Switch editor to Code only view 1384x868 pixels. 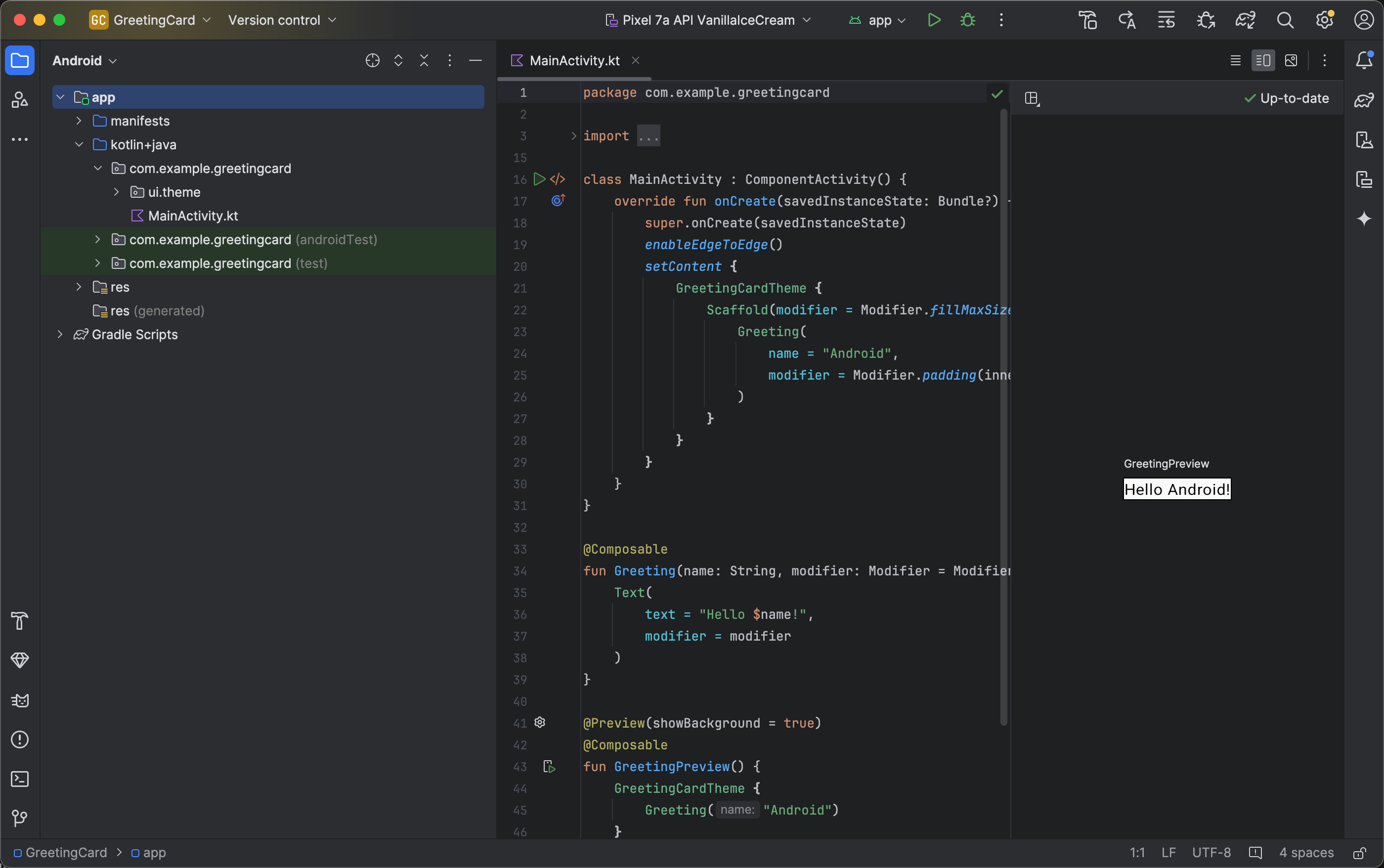(1236, 60)
